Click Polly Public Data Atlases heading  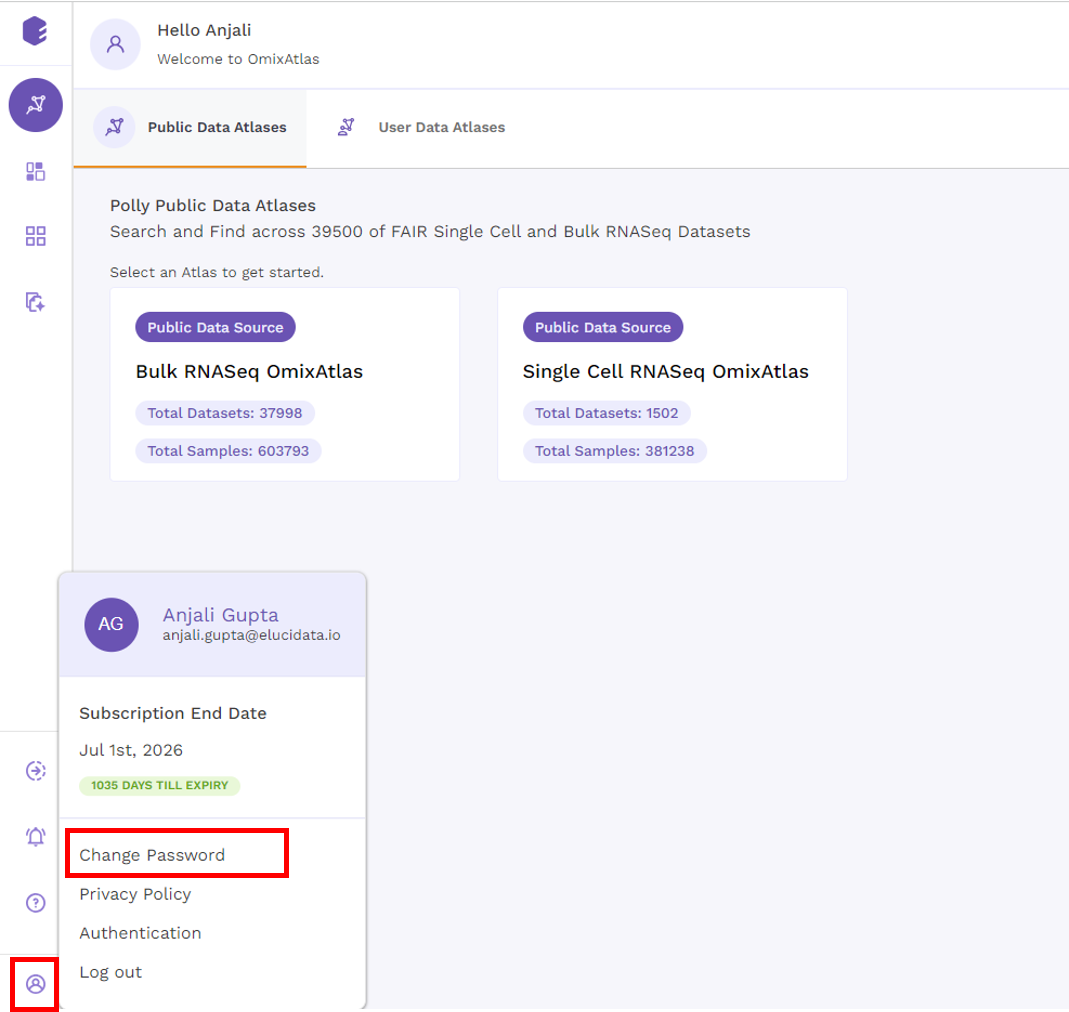point(213,206)
